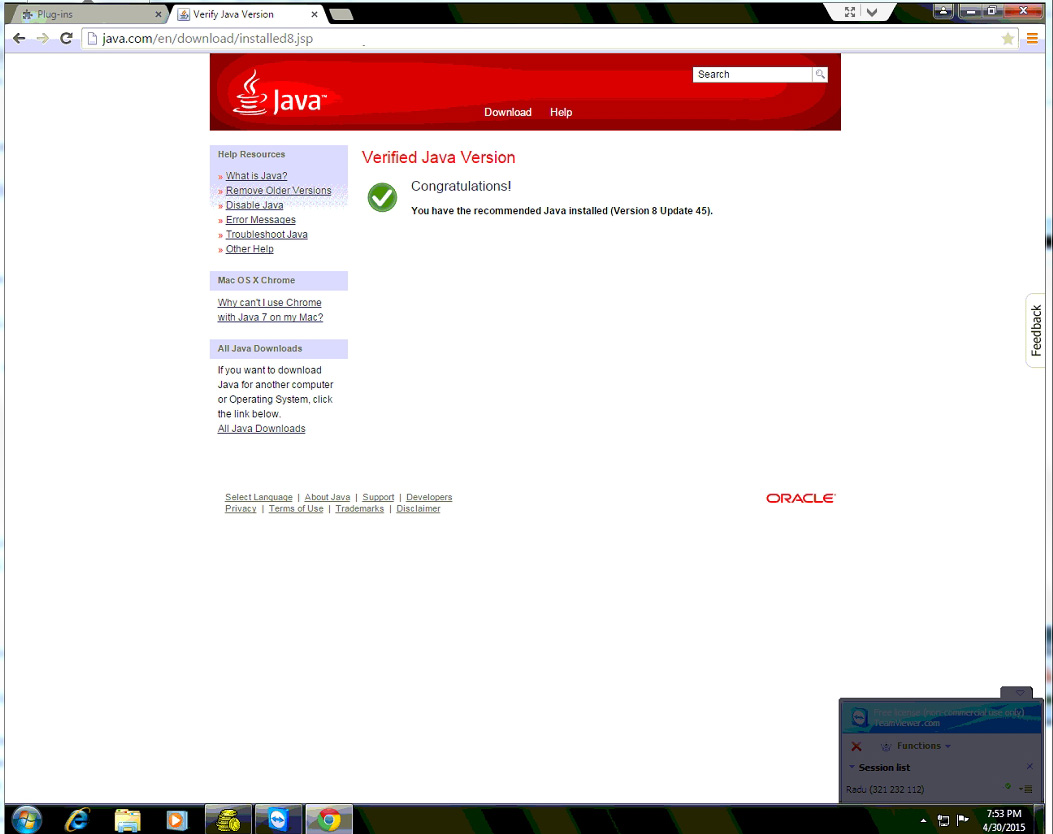1053x834 pixels.
Task: Open Windows Explorer from the taskbar
Action: click(x=127, y=820)
